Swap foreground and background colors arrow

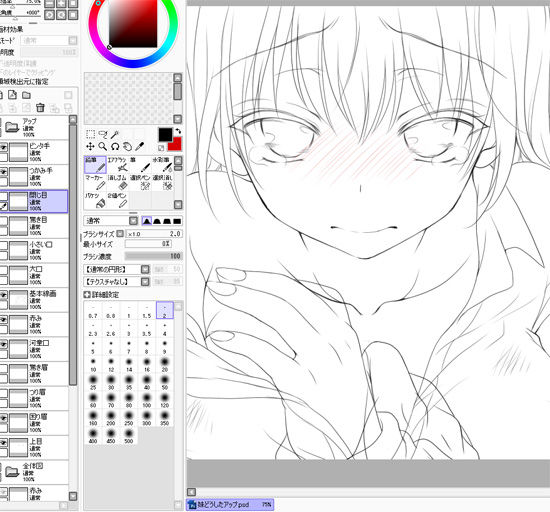tap(178, 131)
